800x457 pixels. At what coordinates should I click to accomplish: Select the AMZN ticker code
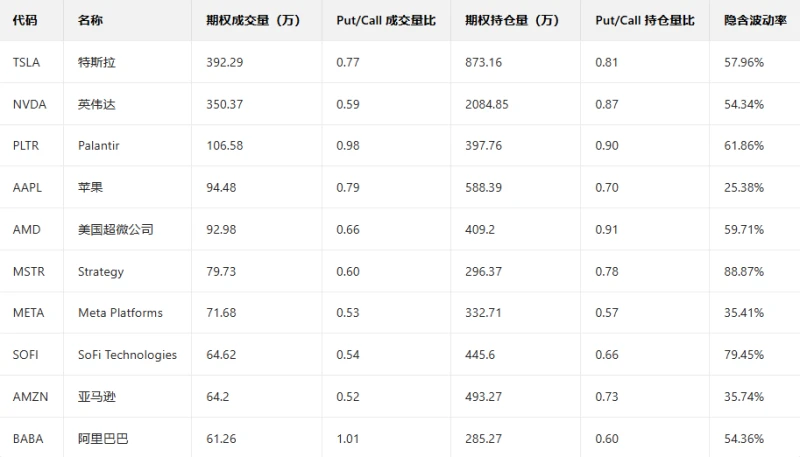(29, 396)
